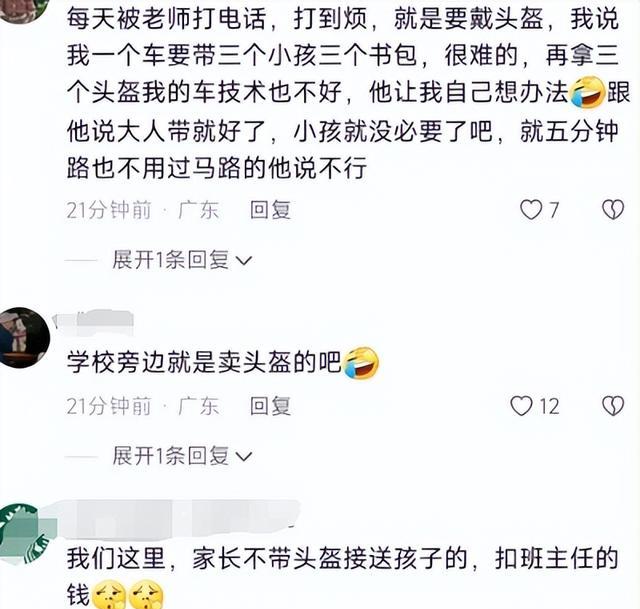Open avatar of the "学校旁边" commenter

coord(22,338)
